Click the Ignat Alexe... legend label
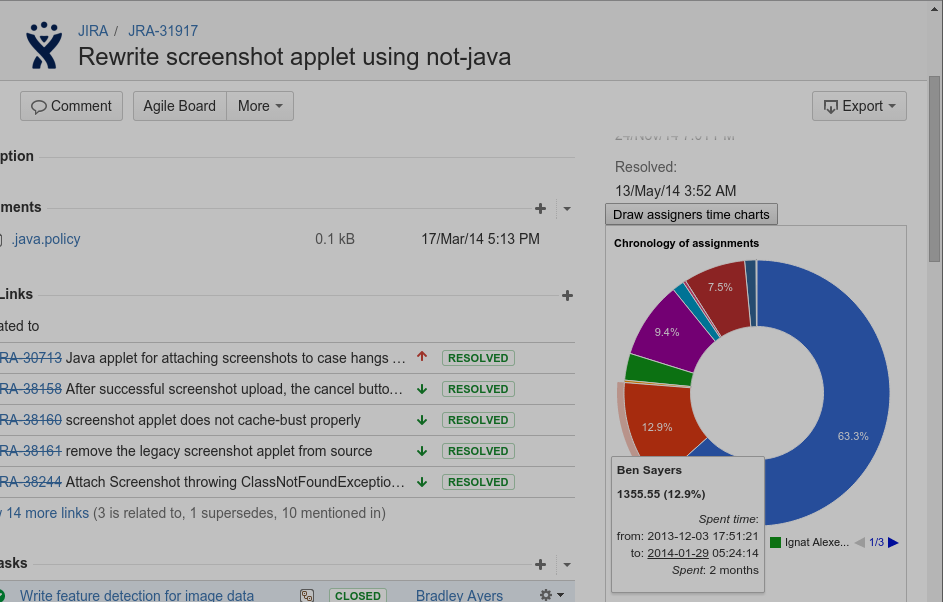This screenshot has height=602, width=943. (x=817, y=542)
